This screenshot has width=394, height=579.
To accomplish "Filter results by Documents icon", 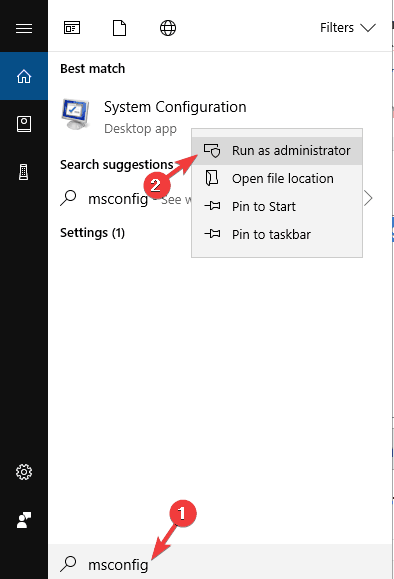I will (119, 28).
